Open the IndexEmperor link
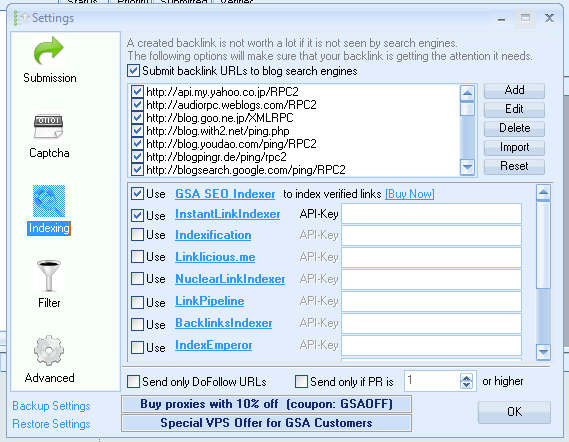Image resolution: width=569 pixels, height=442 pixels. click(x=214, y=345)
